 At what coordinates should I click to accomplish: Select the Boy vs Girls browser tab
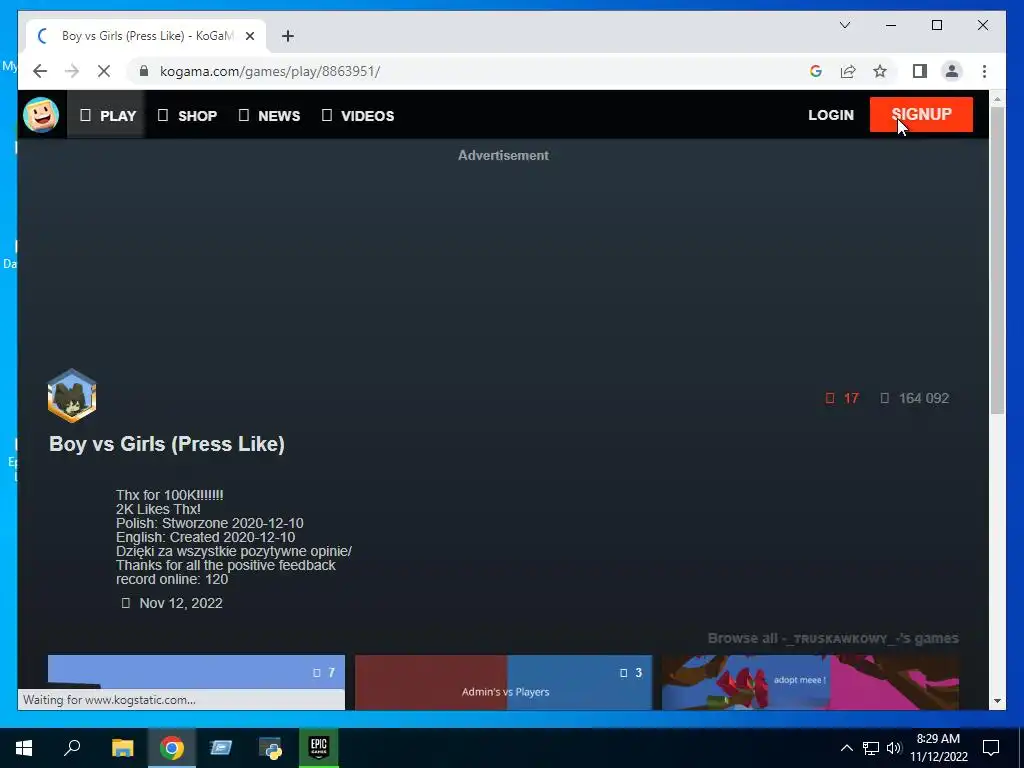[x=146, y=35]
